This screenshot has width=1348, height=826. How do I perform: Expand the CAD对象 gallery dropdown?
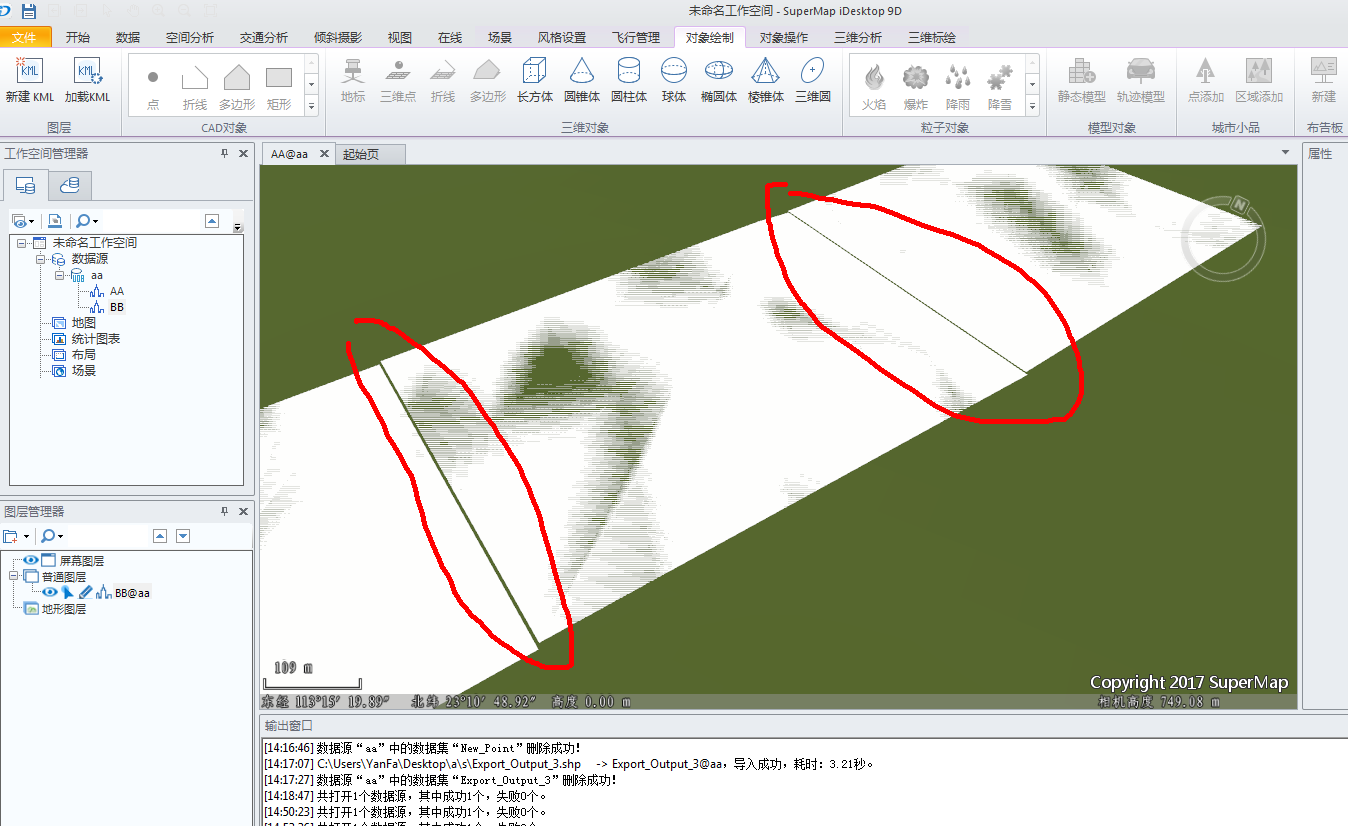click(311, 106)
